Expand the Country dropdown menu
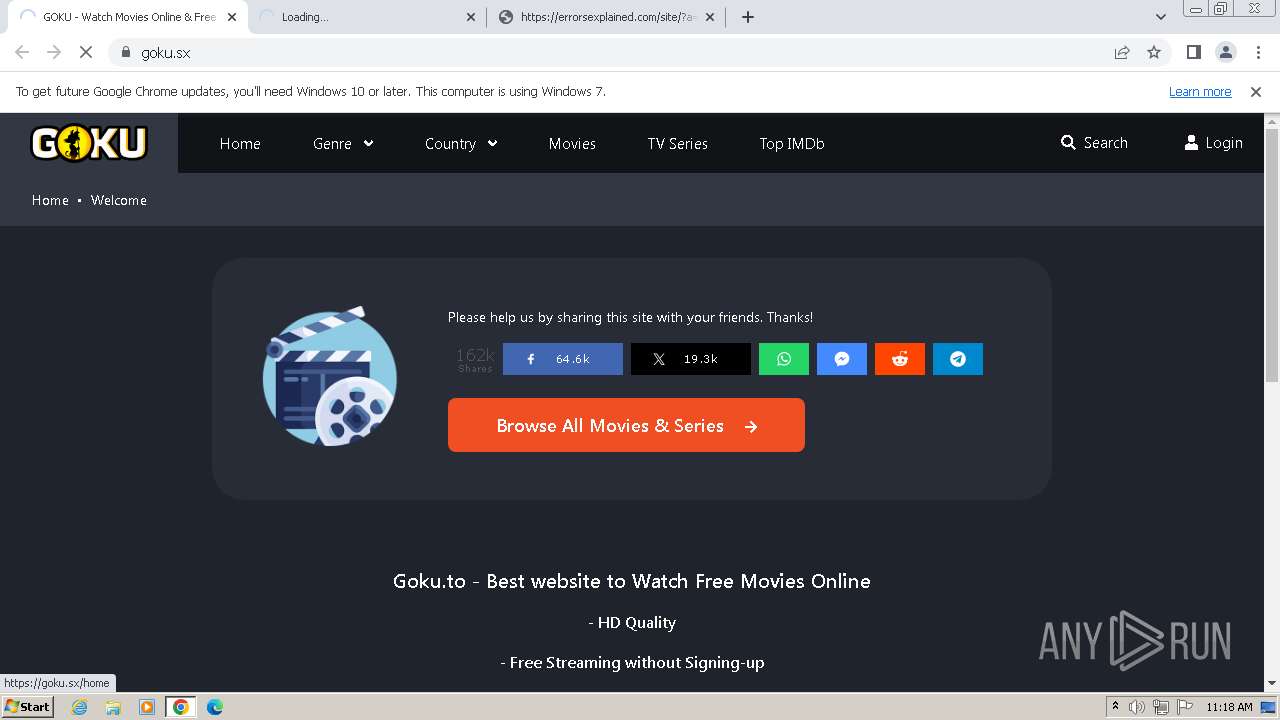 tap(461, 143)
